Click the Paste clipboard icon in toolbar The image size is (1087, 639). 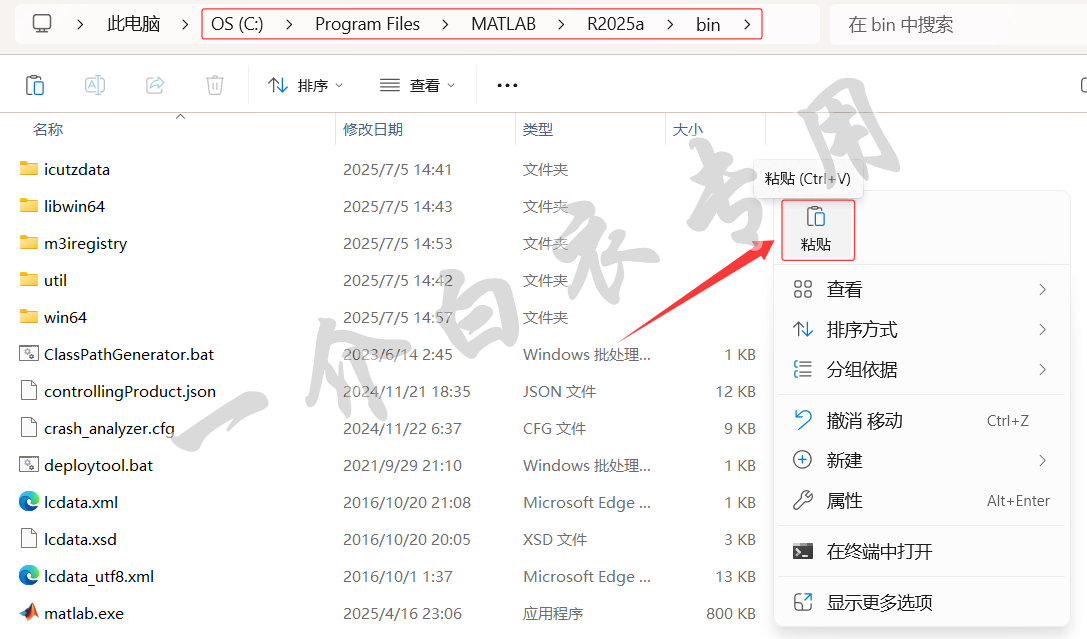(35, 85)
